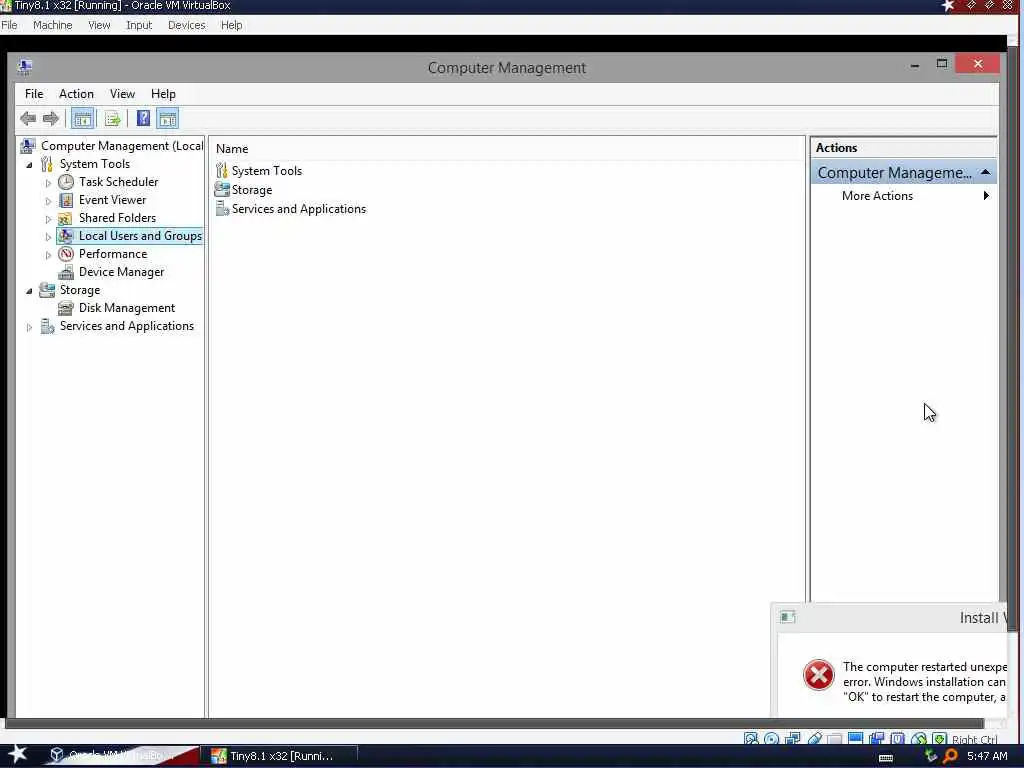Expand the Event Viewer node

pyautogui.click(x=48, y=201)
